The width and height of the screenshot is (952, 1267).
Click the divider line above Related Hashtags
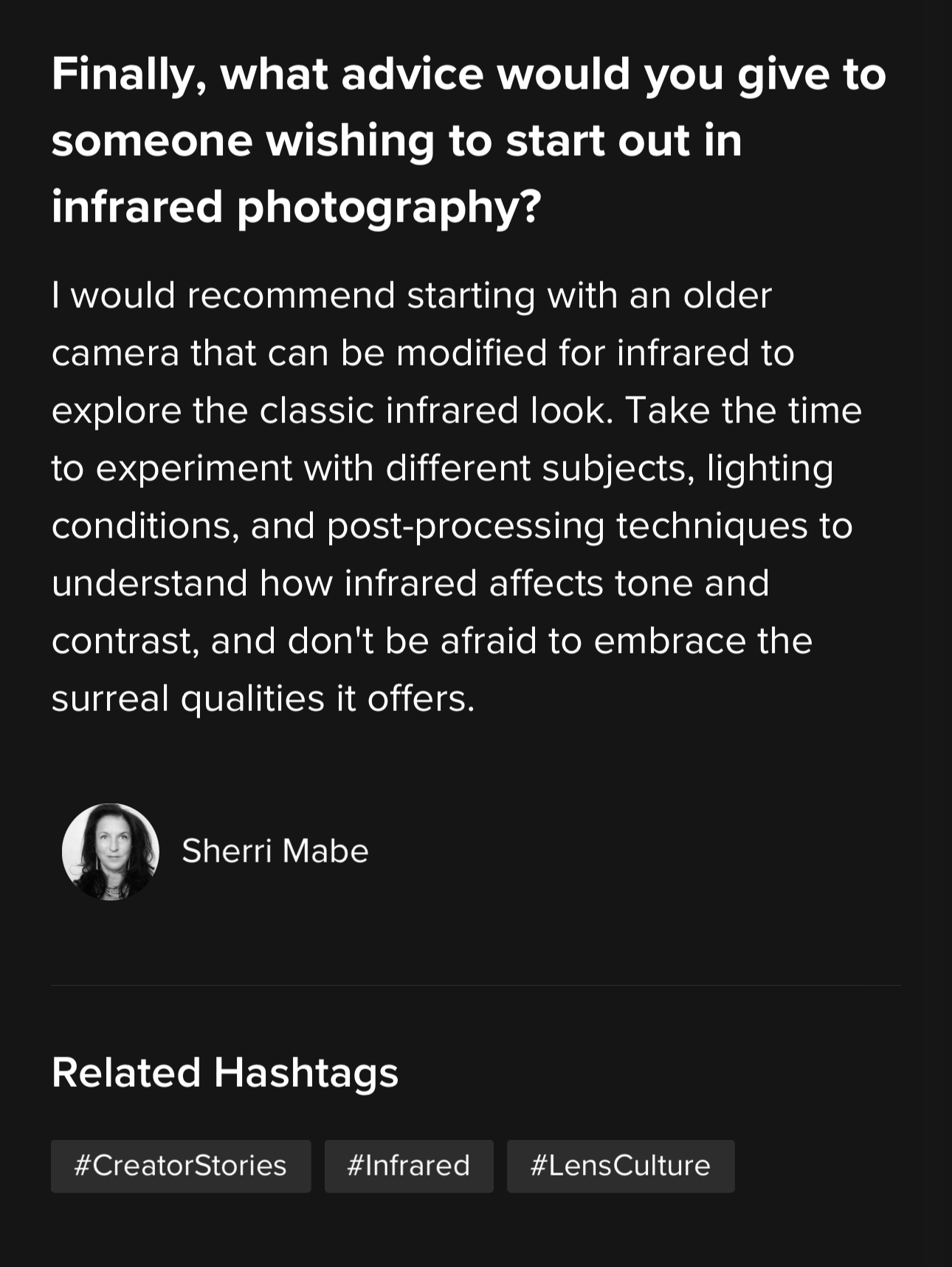[476, 985]
